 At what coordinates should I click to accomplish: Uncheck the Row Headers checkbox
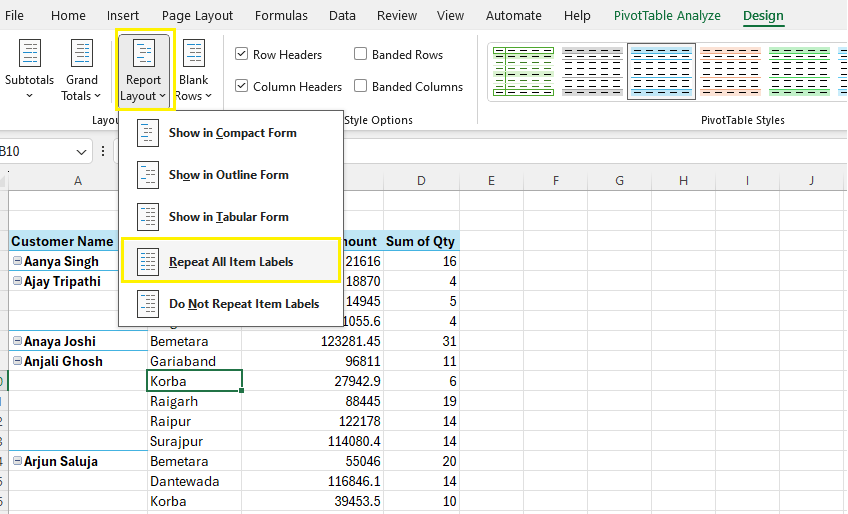coord(242,54)
